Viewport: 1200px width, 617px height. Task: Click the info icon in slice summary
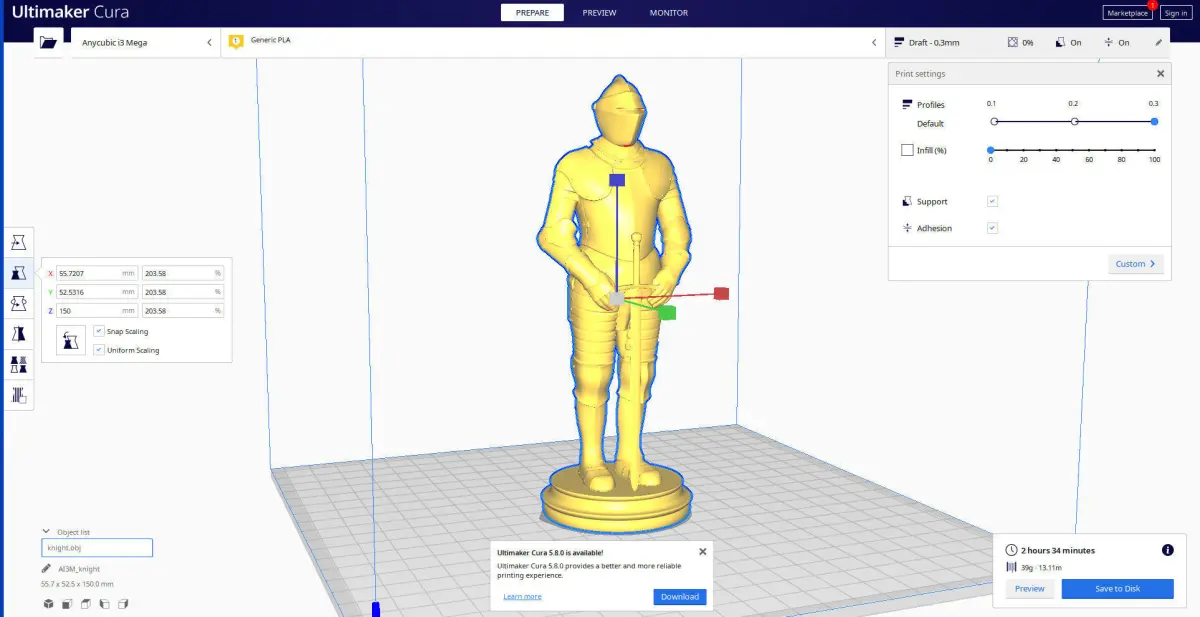coord(1167,550)
